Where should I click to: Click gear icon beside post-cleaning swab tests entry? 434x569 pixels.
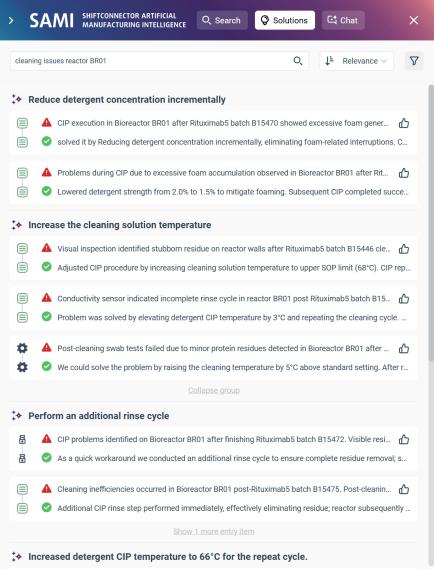(x=22, y=348)
